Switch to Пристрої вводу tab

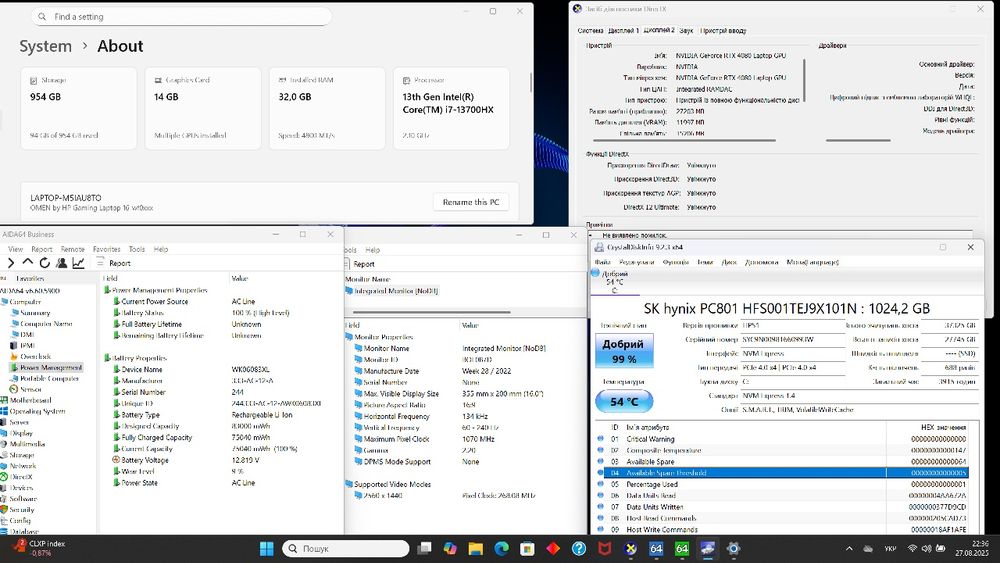tap(723, 31)
